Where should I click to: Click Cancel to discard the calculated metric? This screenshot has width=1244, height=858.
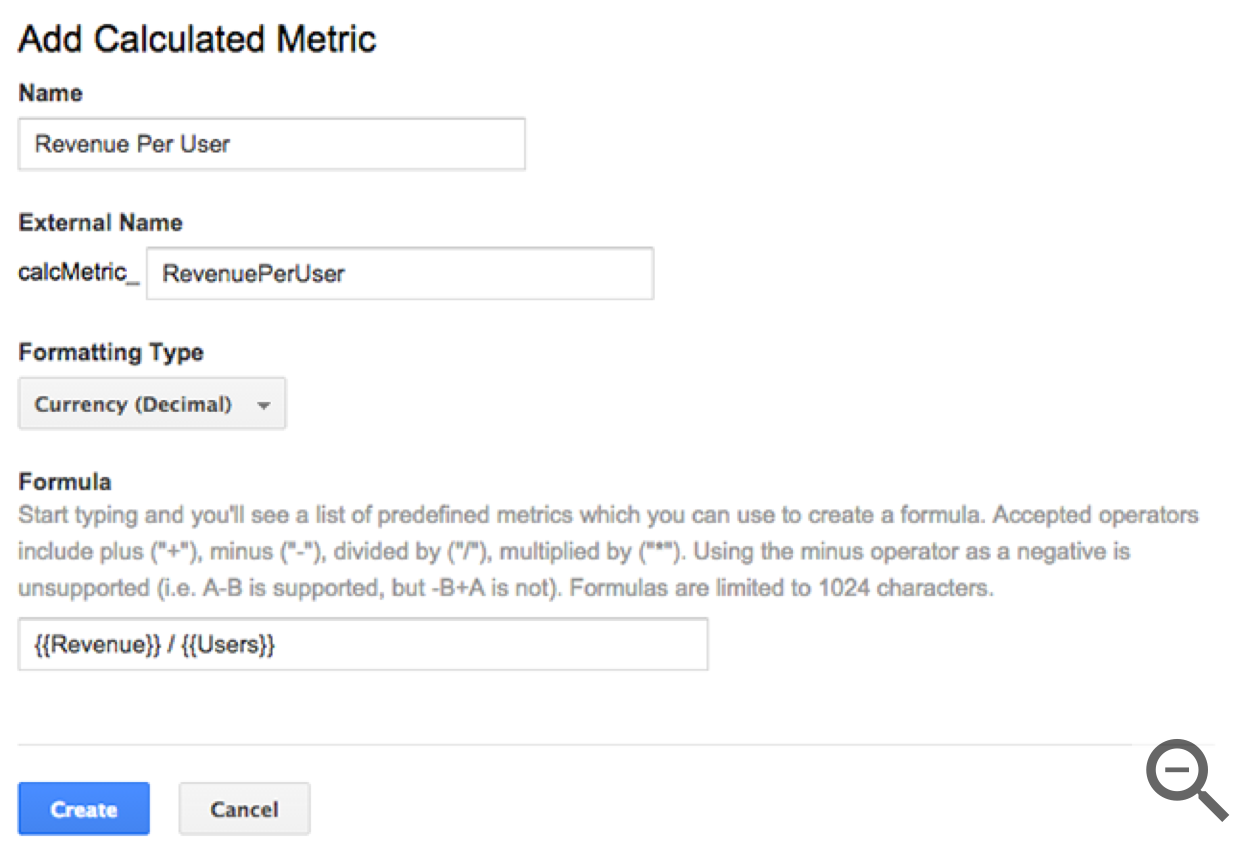click(x=244, y=808)
